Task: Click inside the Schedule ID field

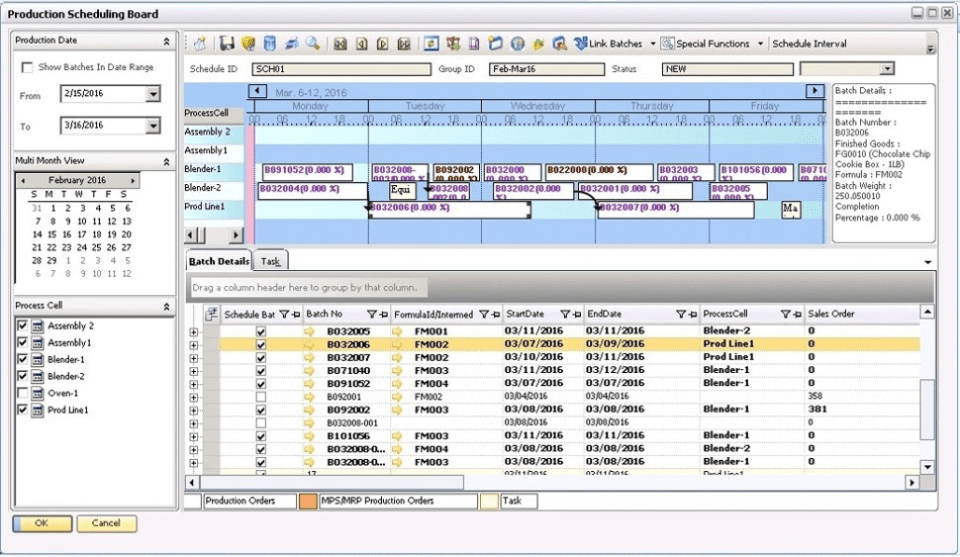Action: click(x=341, y=69)
